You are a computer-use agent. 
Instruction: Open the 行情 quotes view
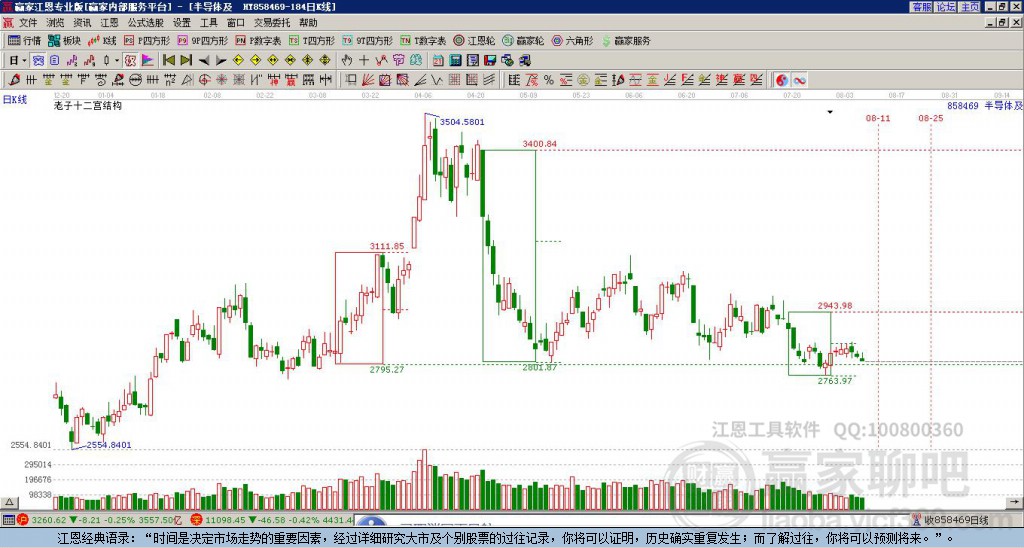point(25,40)
